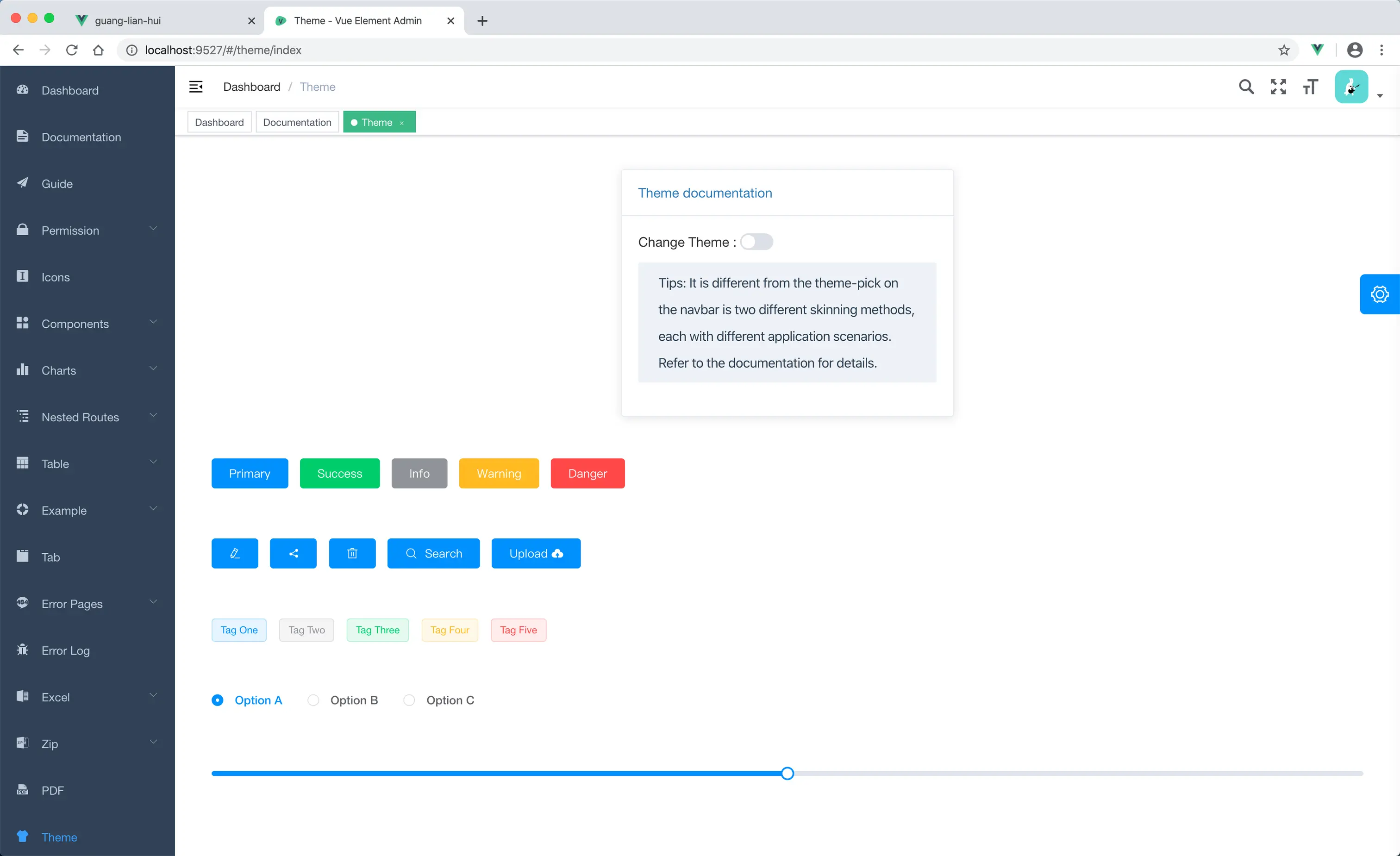Click the hamburger sidebar collapse icon
Screen dimensions: 1400x856
pos(195,86)
